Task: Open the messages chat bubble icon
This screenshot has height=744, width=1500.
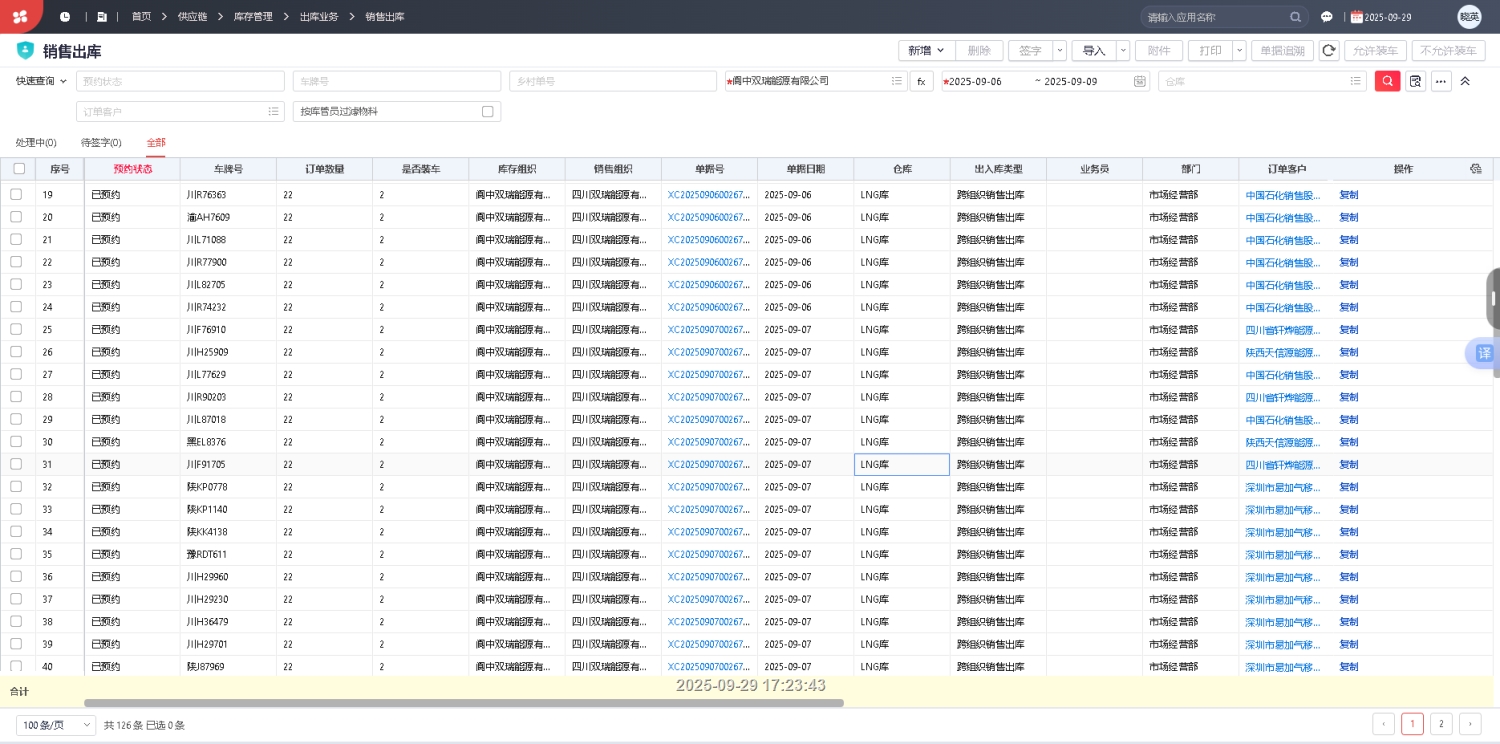Action: tap(1327, 17)
